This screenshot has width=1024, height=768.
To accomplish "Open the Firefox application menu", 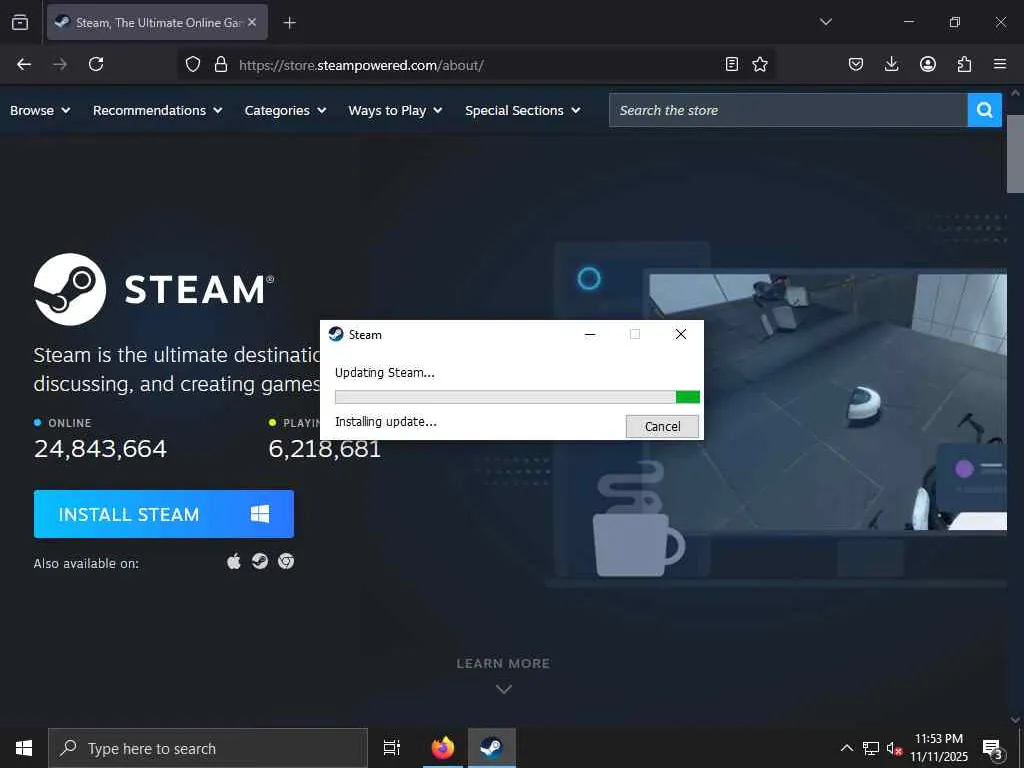I will tap(1000, 64).
